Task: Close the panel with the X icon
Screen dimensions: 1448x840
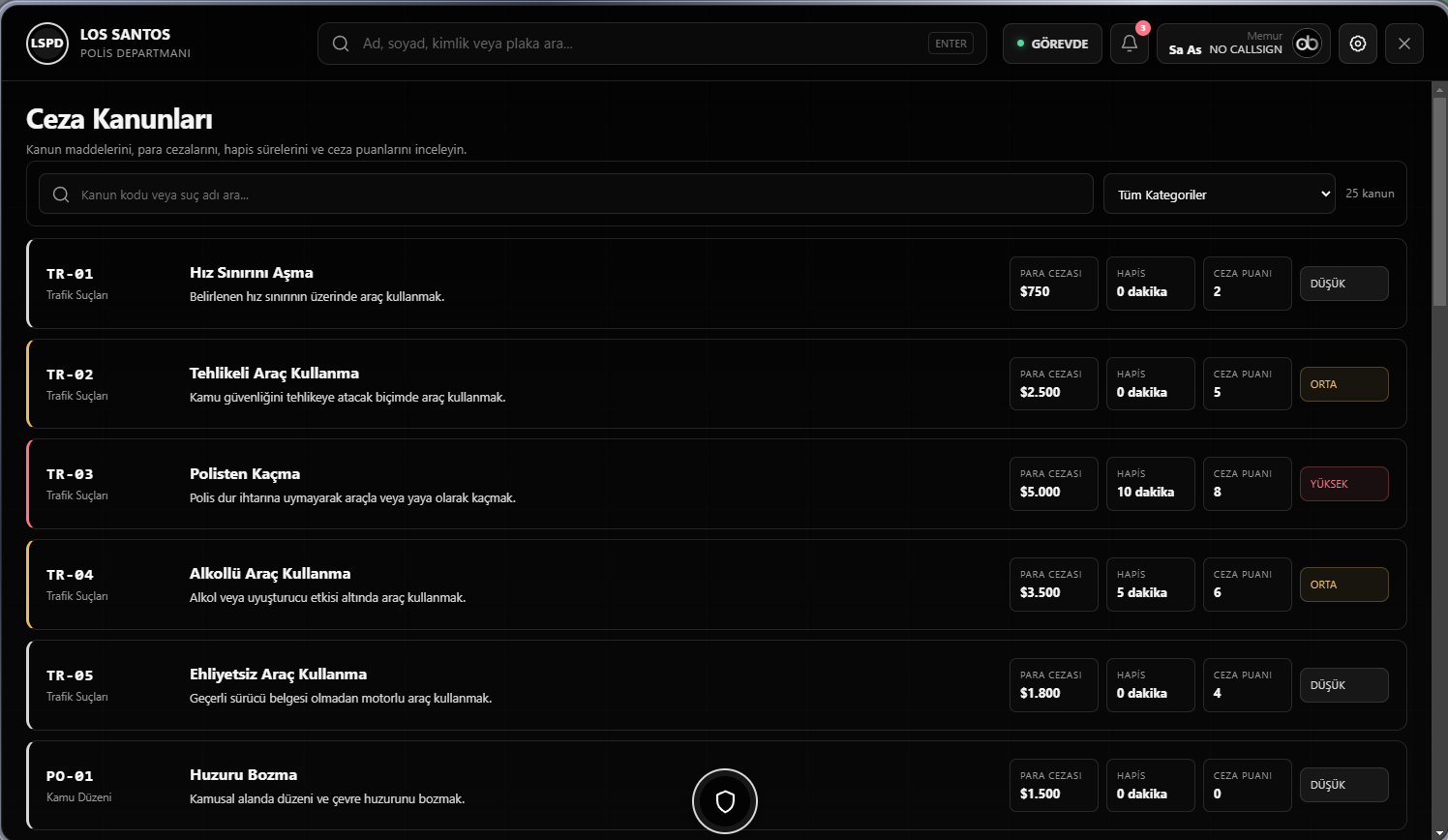Action: point(1403,44)
